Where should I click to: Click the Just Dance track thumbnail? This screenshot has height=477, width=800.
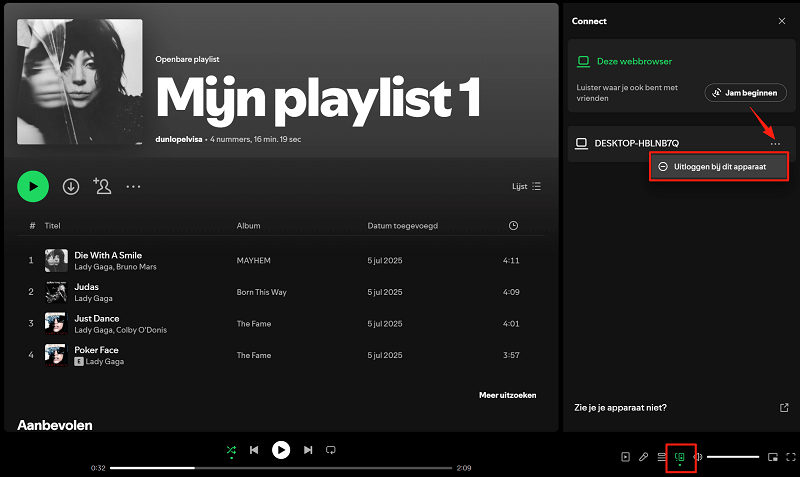pyautogui.click(x=56, y=323)
